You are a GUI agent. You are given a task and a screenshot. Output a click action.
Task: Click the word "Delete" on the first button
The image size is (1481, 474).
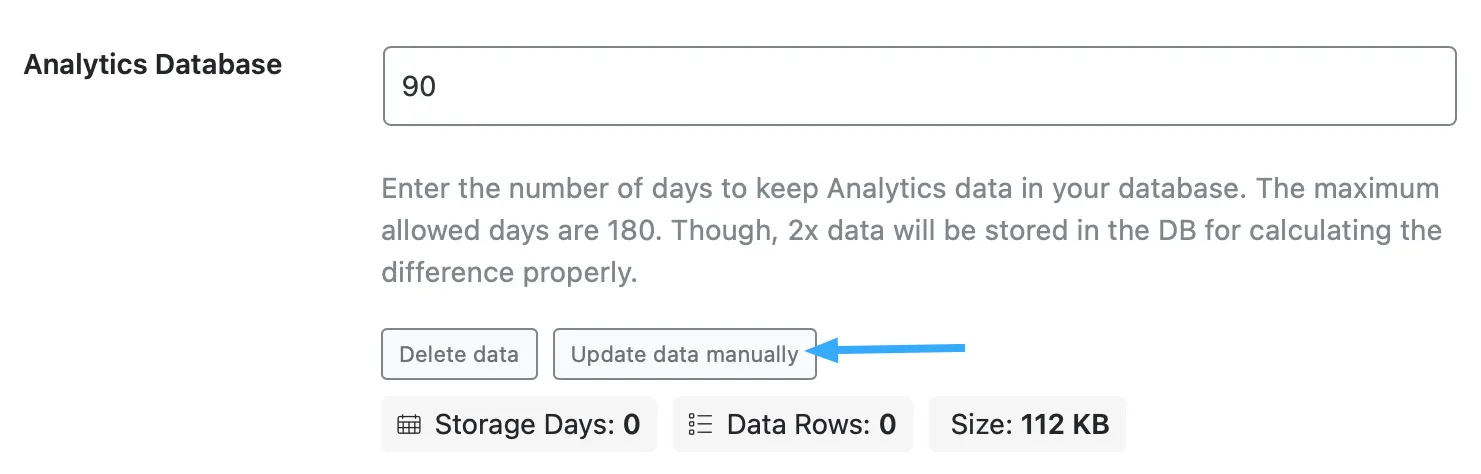click(x=431, y=354)
